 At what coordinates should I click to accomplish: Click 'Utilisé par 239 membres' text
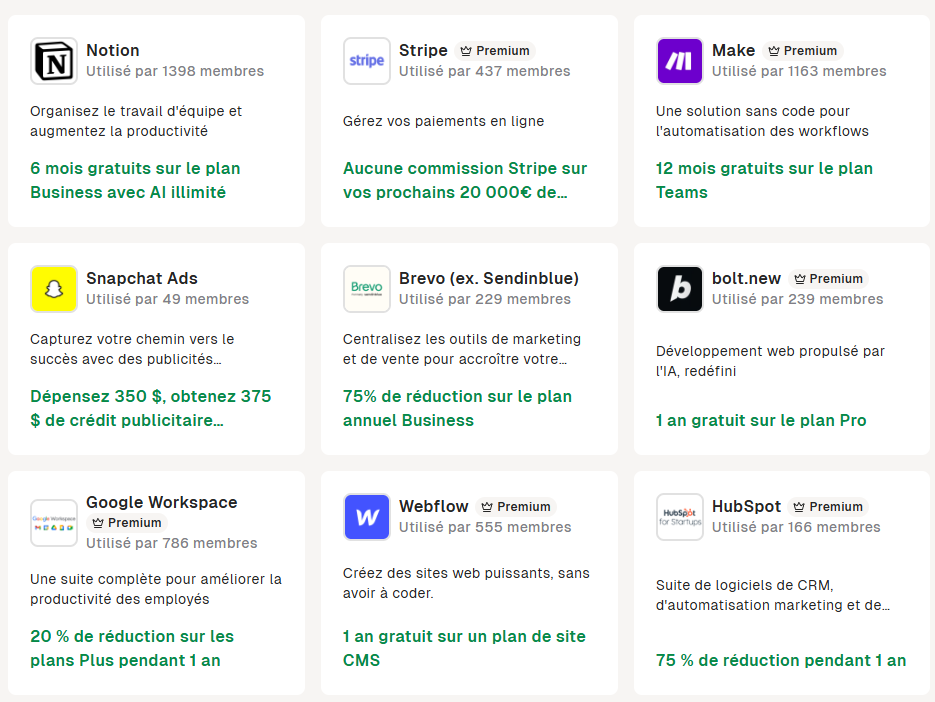tap(798, 299)
